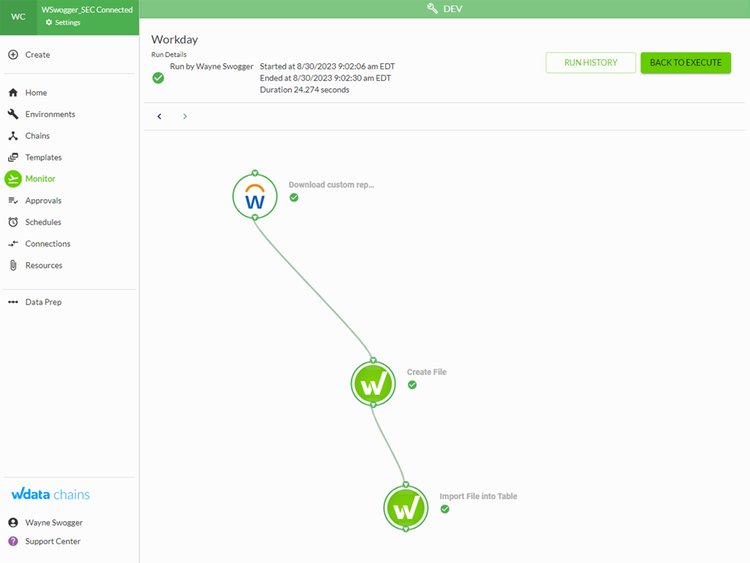Click the Download custom rep... node label
This screenshot has height=563, width=750.
coord(331,185)
